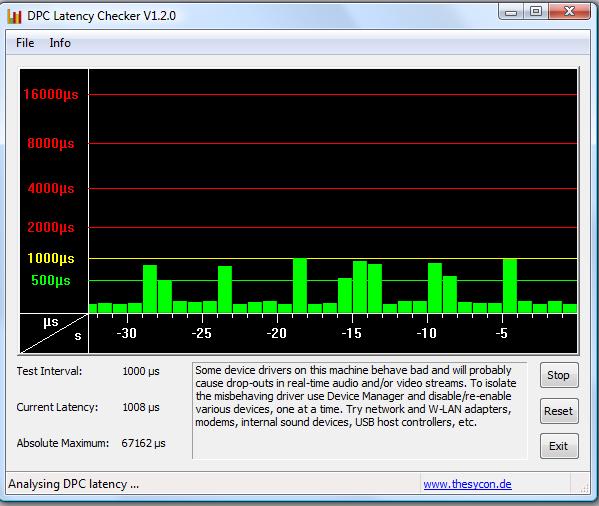The width and height of the screenshot is (599, 506).
Task: Minimize the DPC Latency Checker window
Action: click(x=511, y=12)
